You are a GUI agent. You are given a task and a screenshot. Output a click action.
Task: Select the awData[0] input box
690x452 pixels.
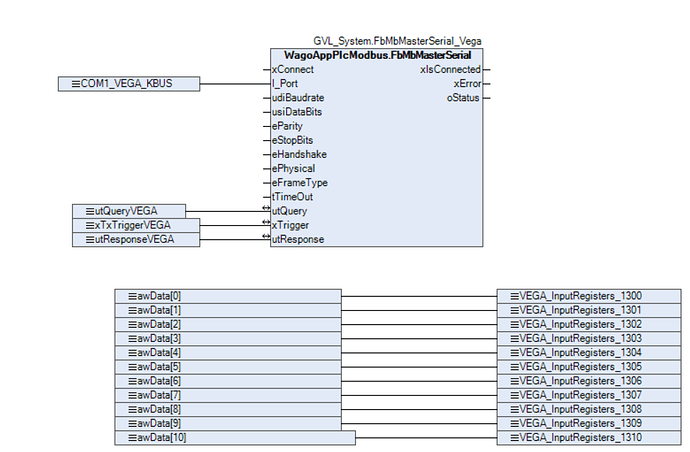pos(228,296)
